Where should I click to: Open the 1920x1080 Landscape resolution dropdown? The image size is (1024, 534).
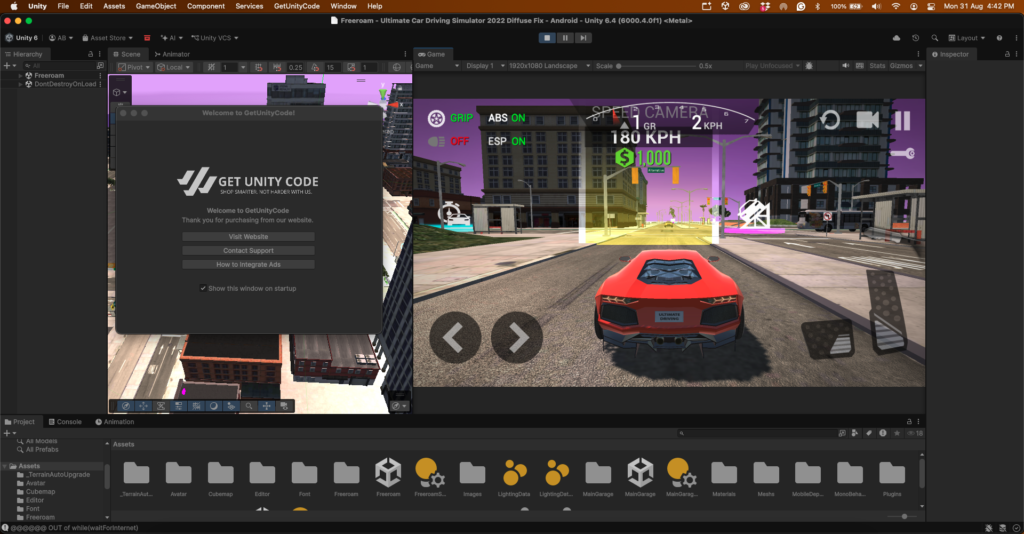coord(549,66)
